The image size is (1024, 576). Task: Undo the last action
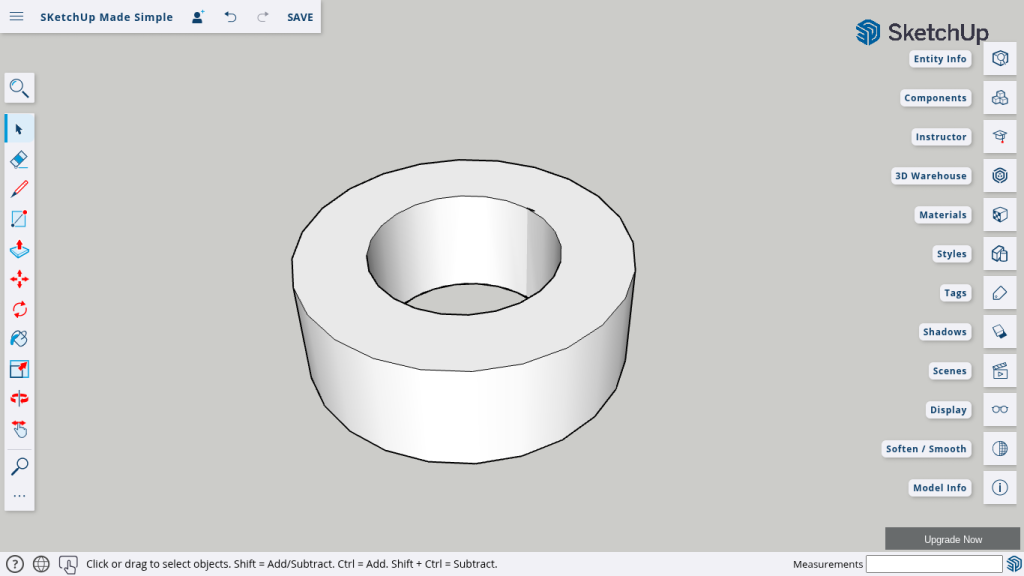[231, 17]
